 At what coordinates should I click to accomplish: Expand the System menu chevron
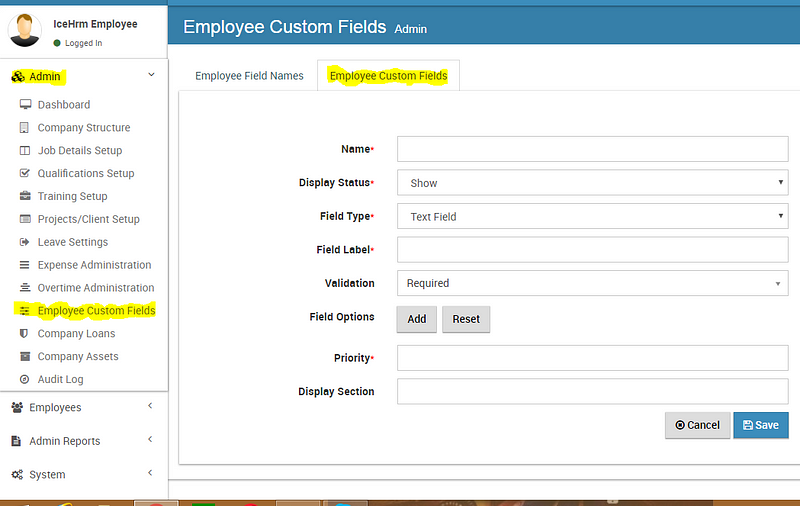coord(150,473)
